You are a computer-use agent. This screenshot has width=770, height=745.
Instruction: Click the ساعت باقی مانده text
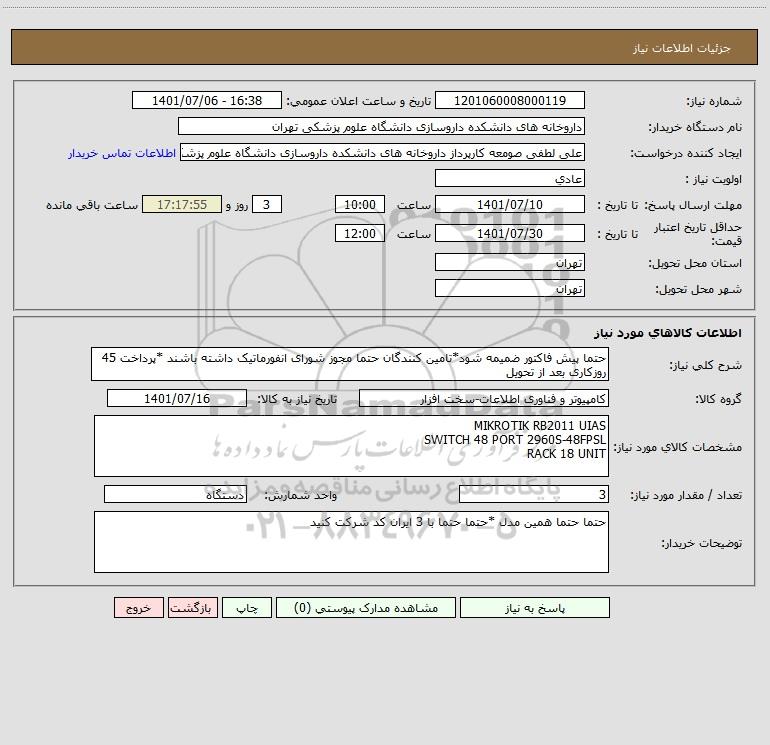92,205
